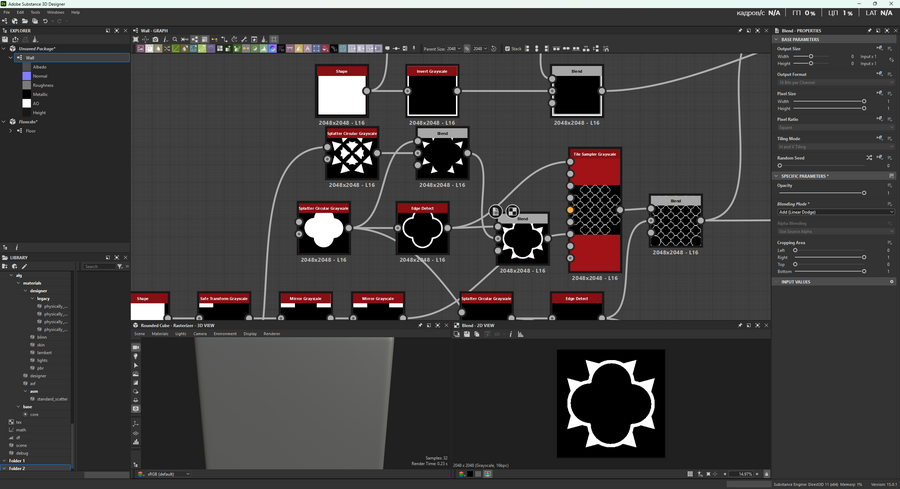Screen dimensions: 900x489
Task: Open the Blending Mode dropdown
Action: (x=835, y=212)
